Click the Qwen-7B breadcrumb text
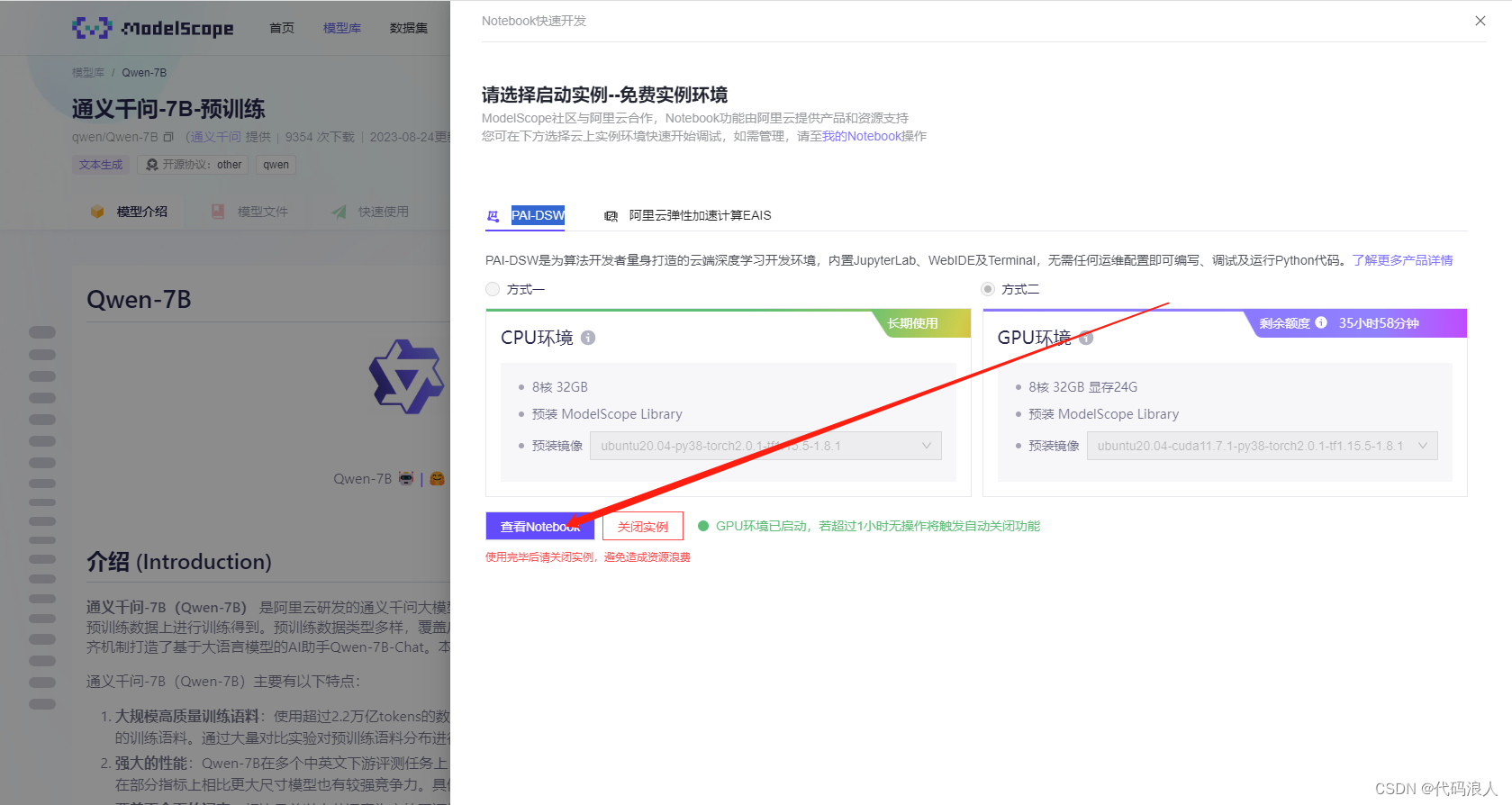Image resolution: width=1512 pixels, height=805 pixels. [x=144, y=73]
